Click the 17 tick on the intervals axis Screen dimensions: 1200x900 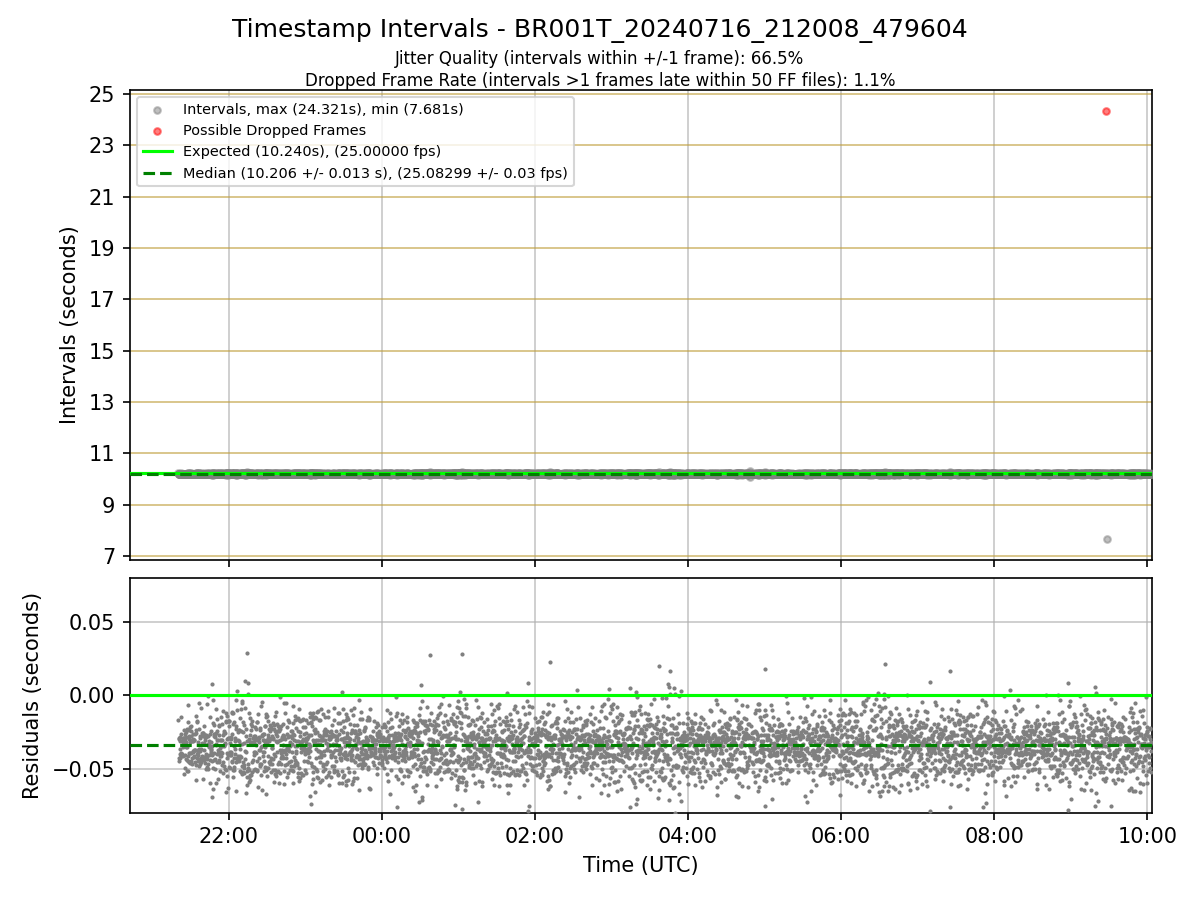tap(103, 300)
